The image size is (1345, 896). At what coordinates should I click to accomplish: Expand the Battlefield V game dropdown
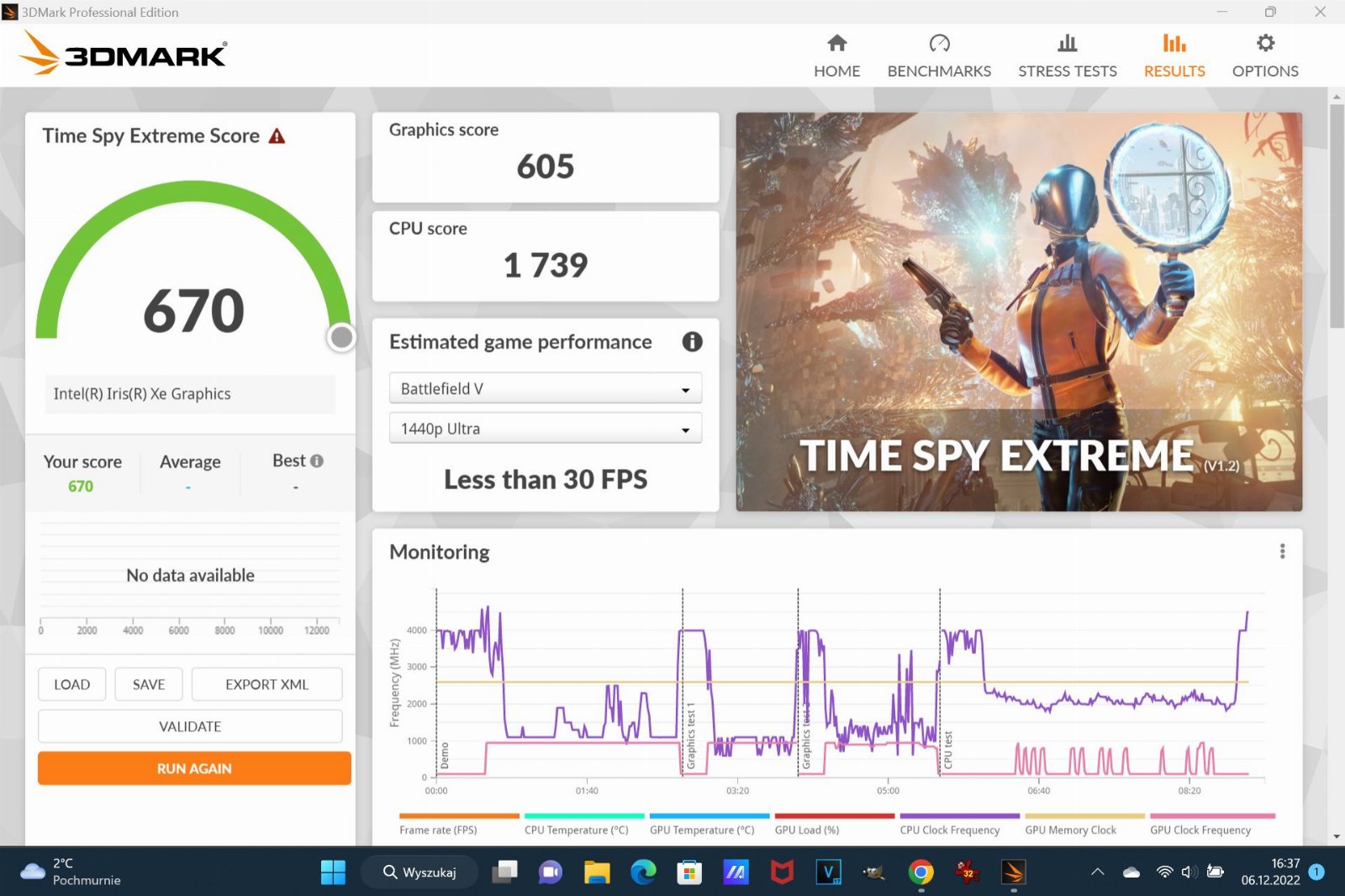(546, 388)
